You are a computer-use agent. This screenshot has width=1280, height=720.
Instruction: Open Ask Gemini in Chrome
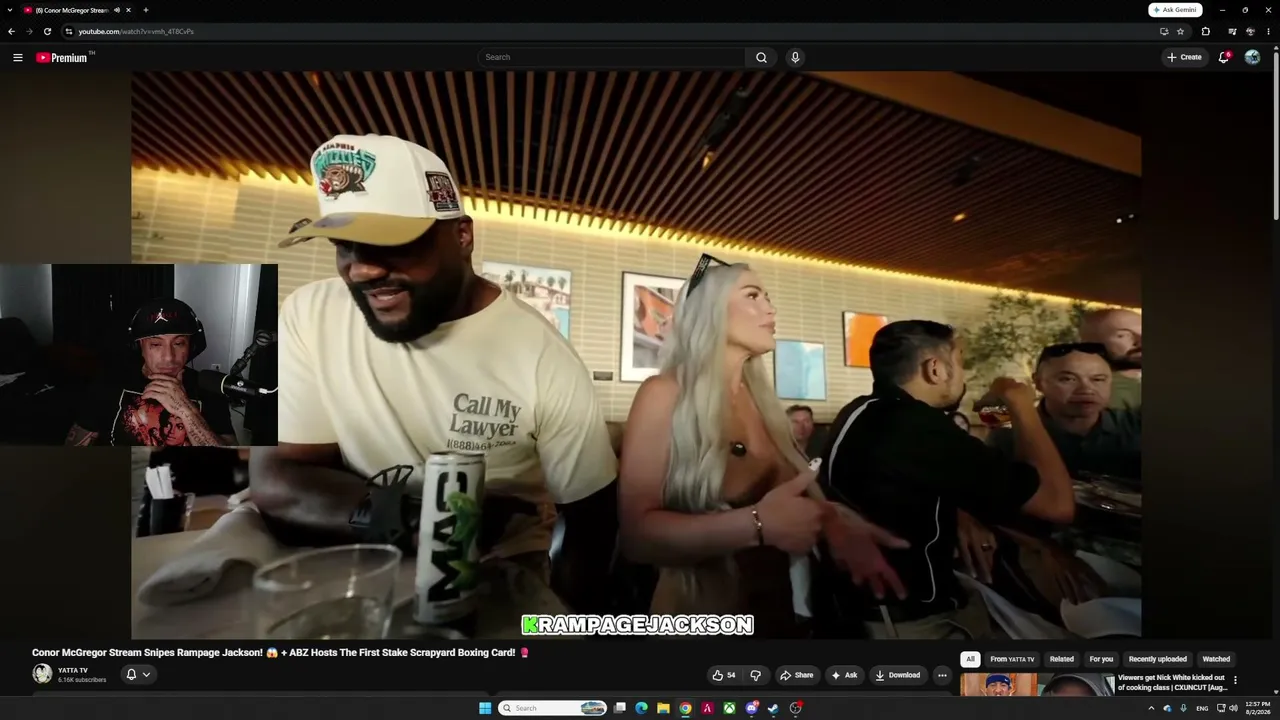(x=1175, y=9)
